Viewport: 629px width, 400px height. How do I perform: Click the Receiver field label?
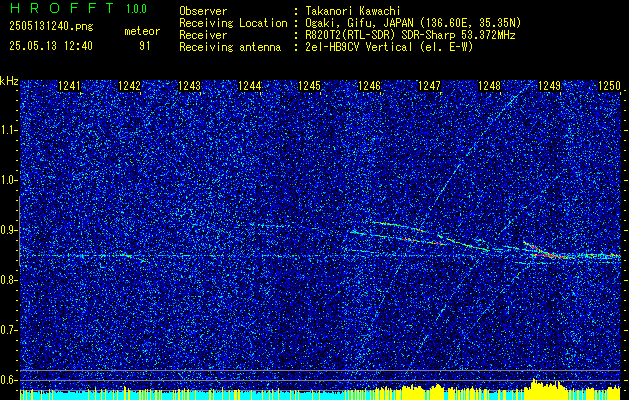[203, 35]
